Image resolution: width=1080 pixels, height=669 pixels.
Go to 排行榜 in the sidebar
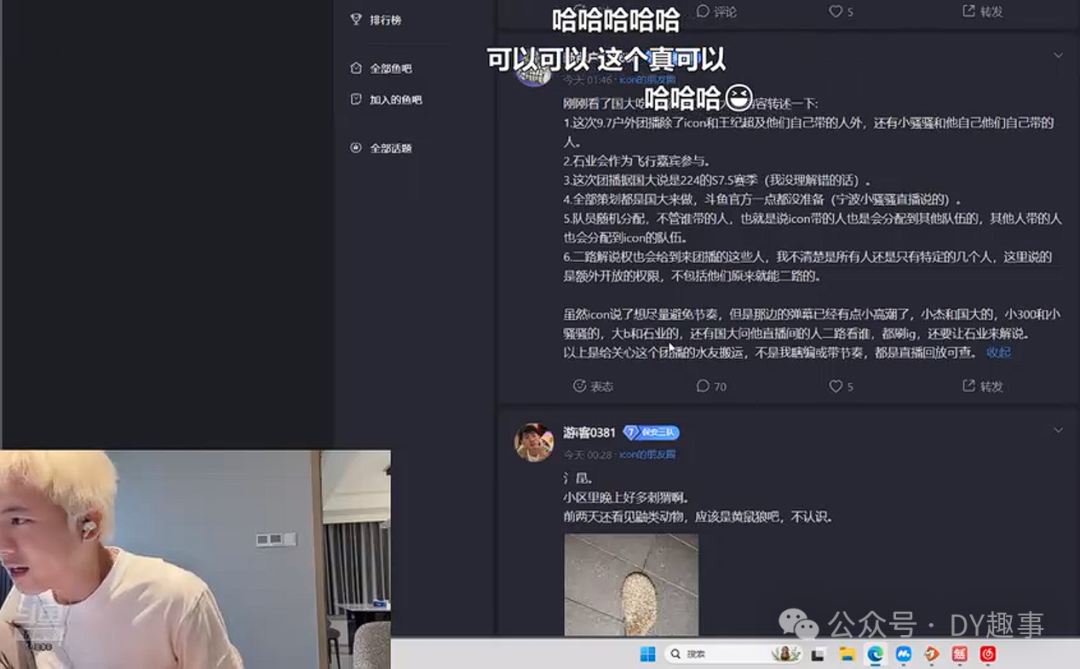click(385, 20)
